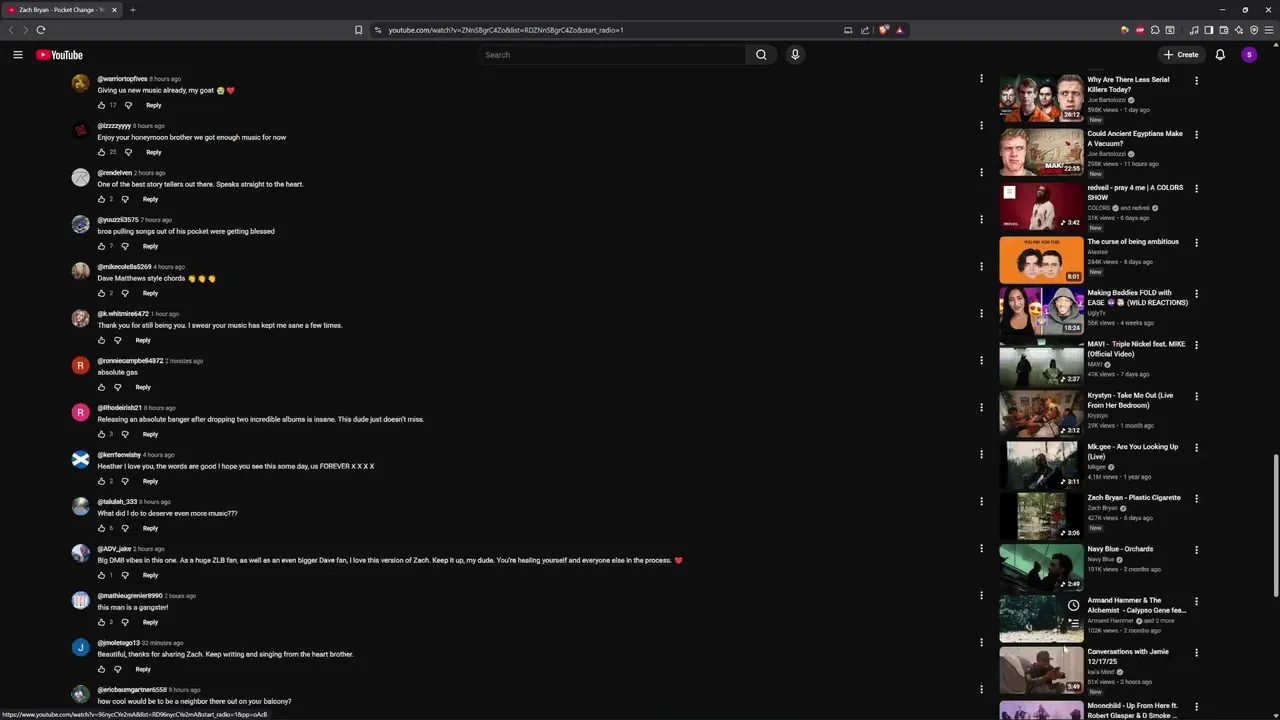Play 'Krystyn - Take Me Out' thumbnail
Screen dimensions: 1280x720
click(1041, 413)
